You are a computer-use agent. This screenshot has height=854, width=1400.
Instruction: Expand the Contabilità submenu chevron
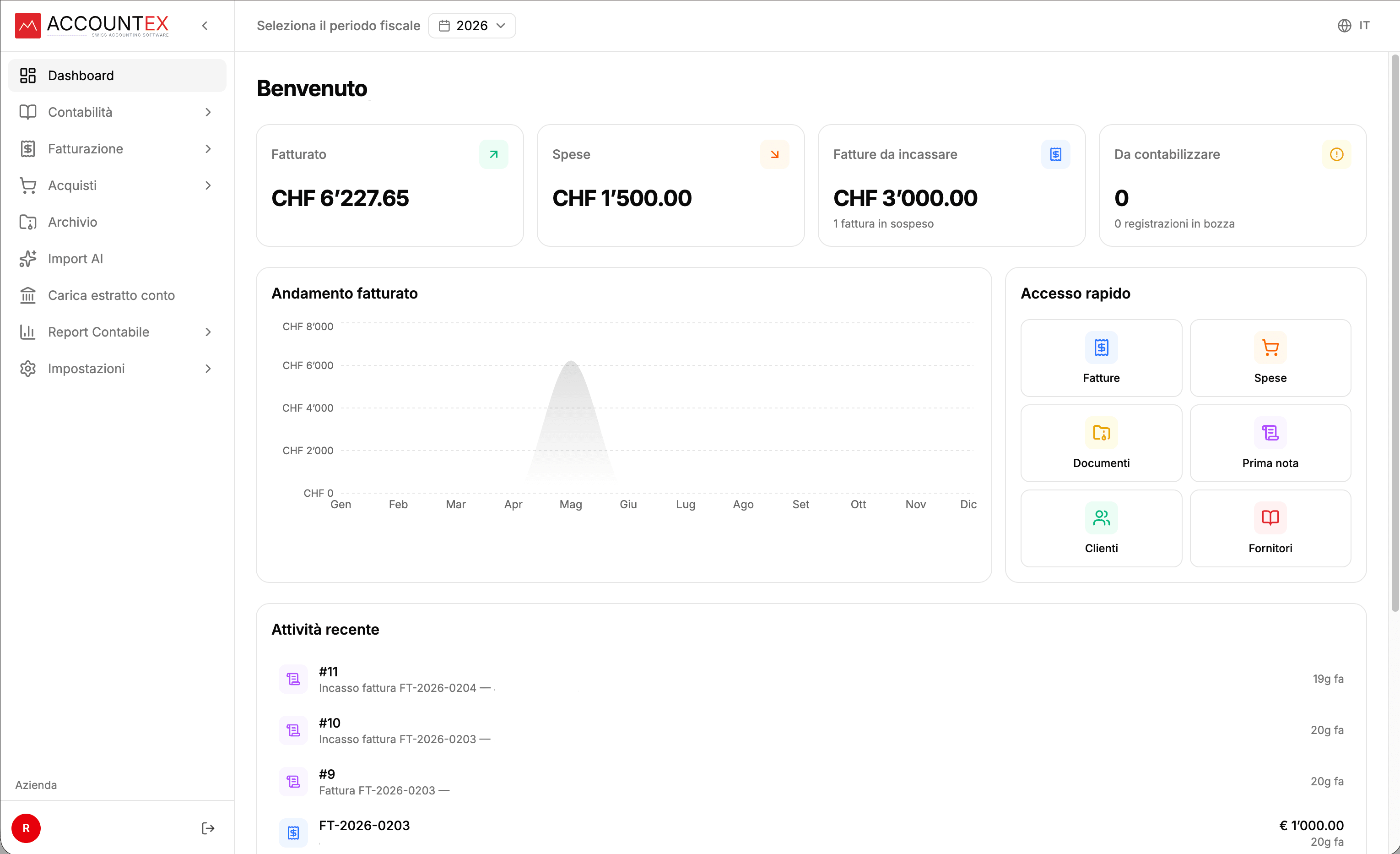[x=208, y=112]
